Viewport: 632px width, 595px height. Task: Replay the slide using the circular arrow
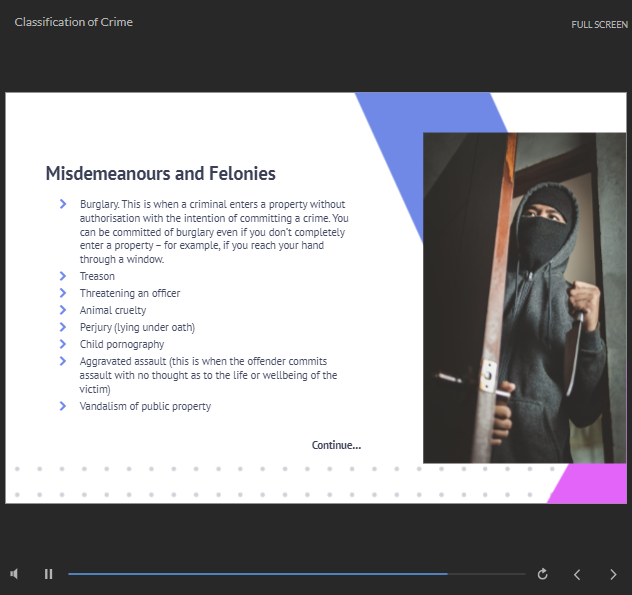tap(543, 574)
